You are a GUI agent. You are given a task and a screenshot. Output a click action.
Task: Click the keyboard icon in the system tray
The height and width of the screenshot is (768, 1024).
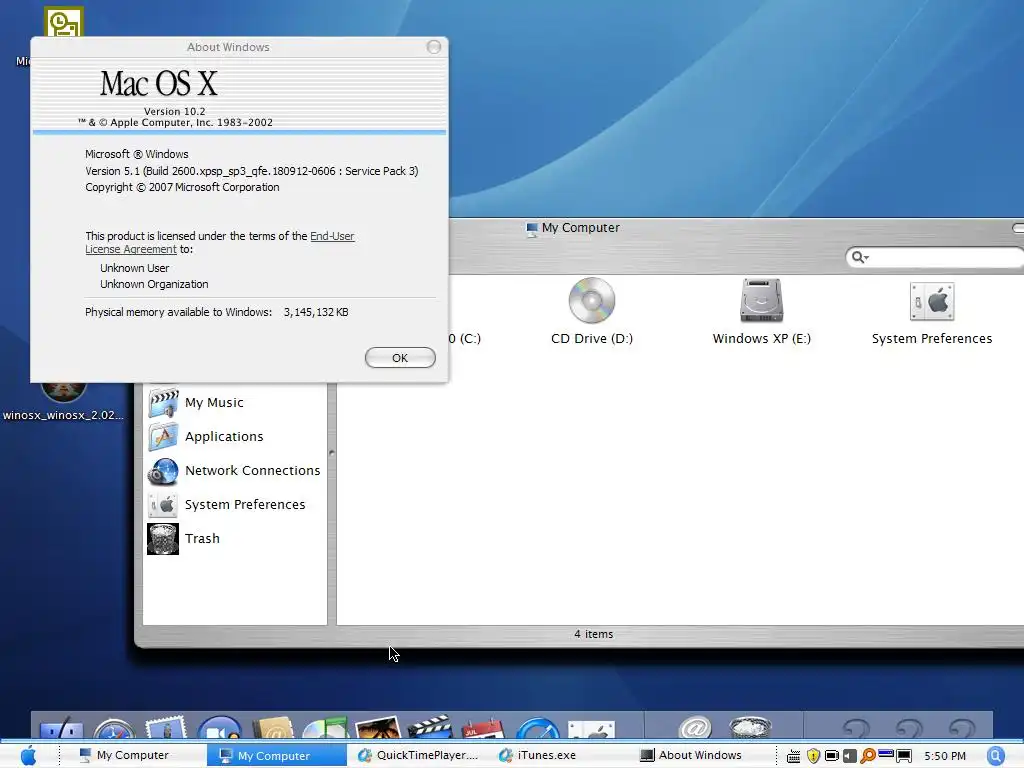(793, 756)
